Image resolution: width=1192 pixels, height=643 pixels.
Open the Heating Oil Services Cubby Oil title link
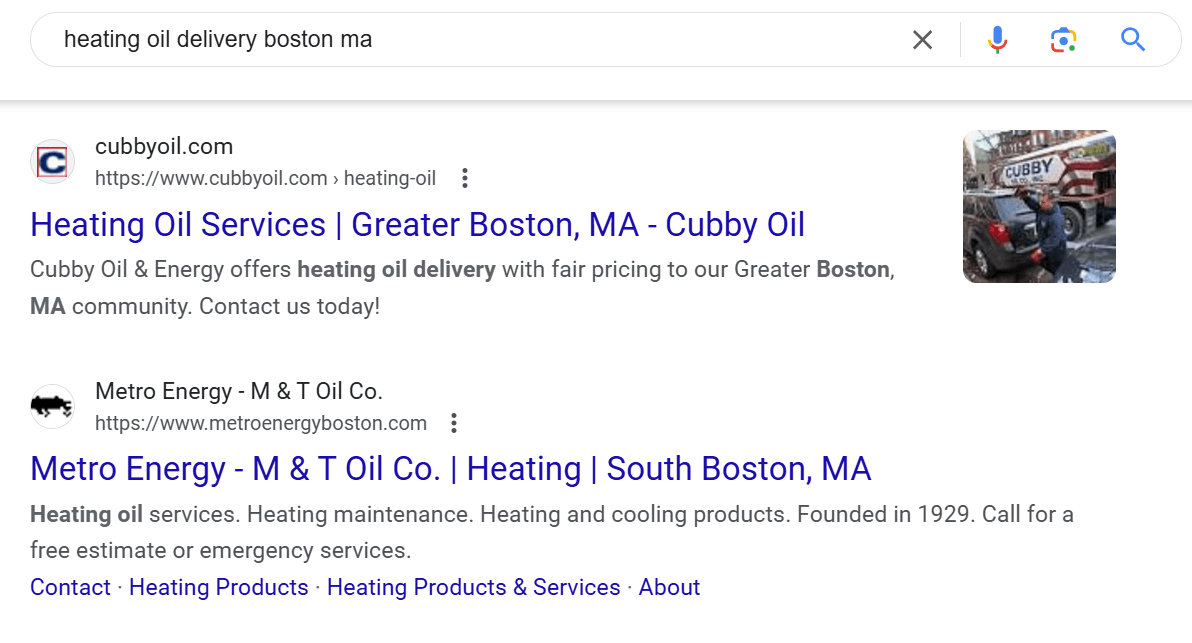[417, 224]
